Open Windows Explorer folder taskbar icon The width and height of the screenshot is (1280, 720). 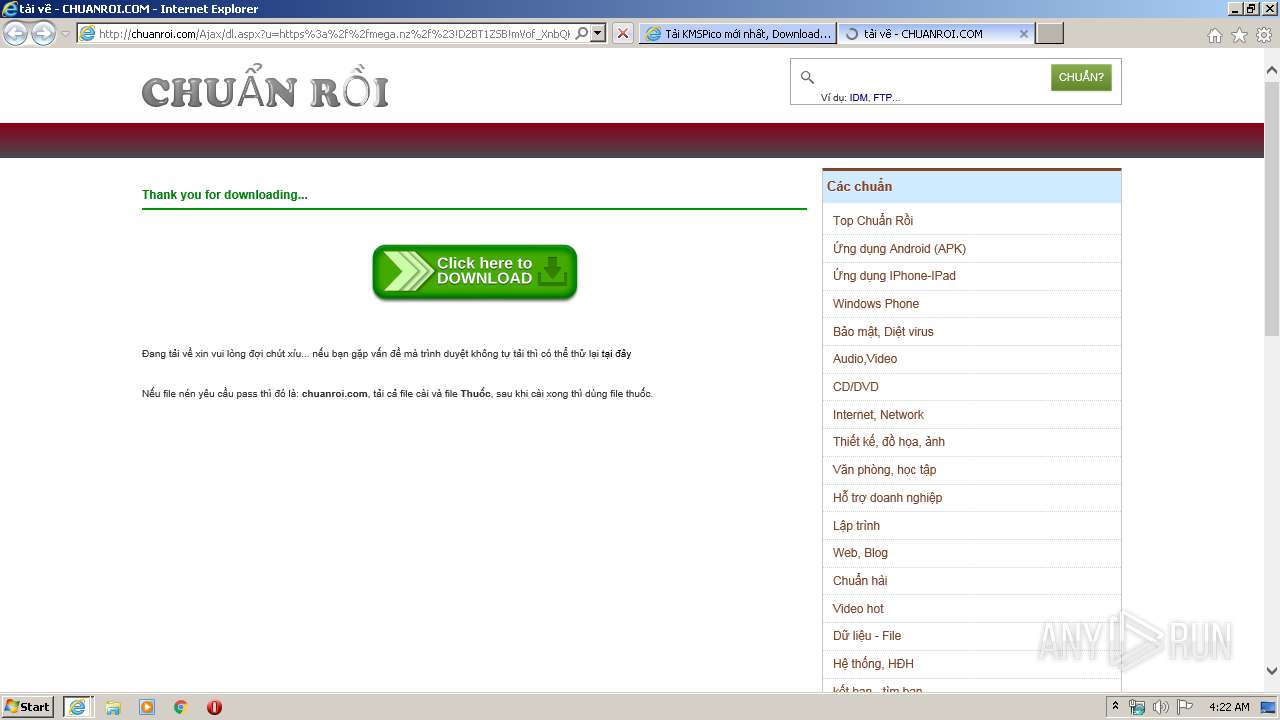tap(113, 707)
